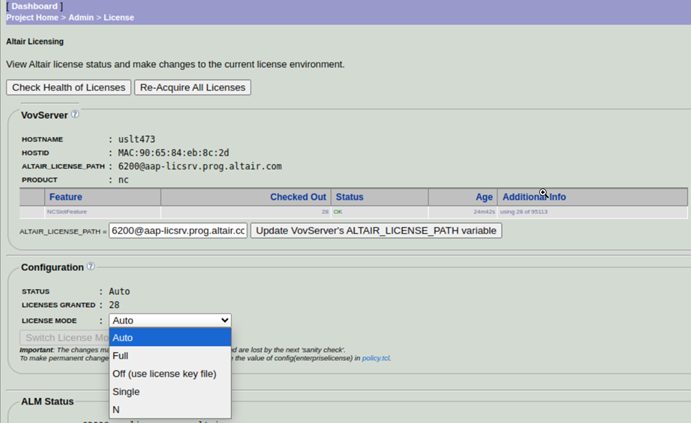Click the 6200@aap-licsrv.prog.altair.com path value
This screenshot has height=423, width=691.
200,167
